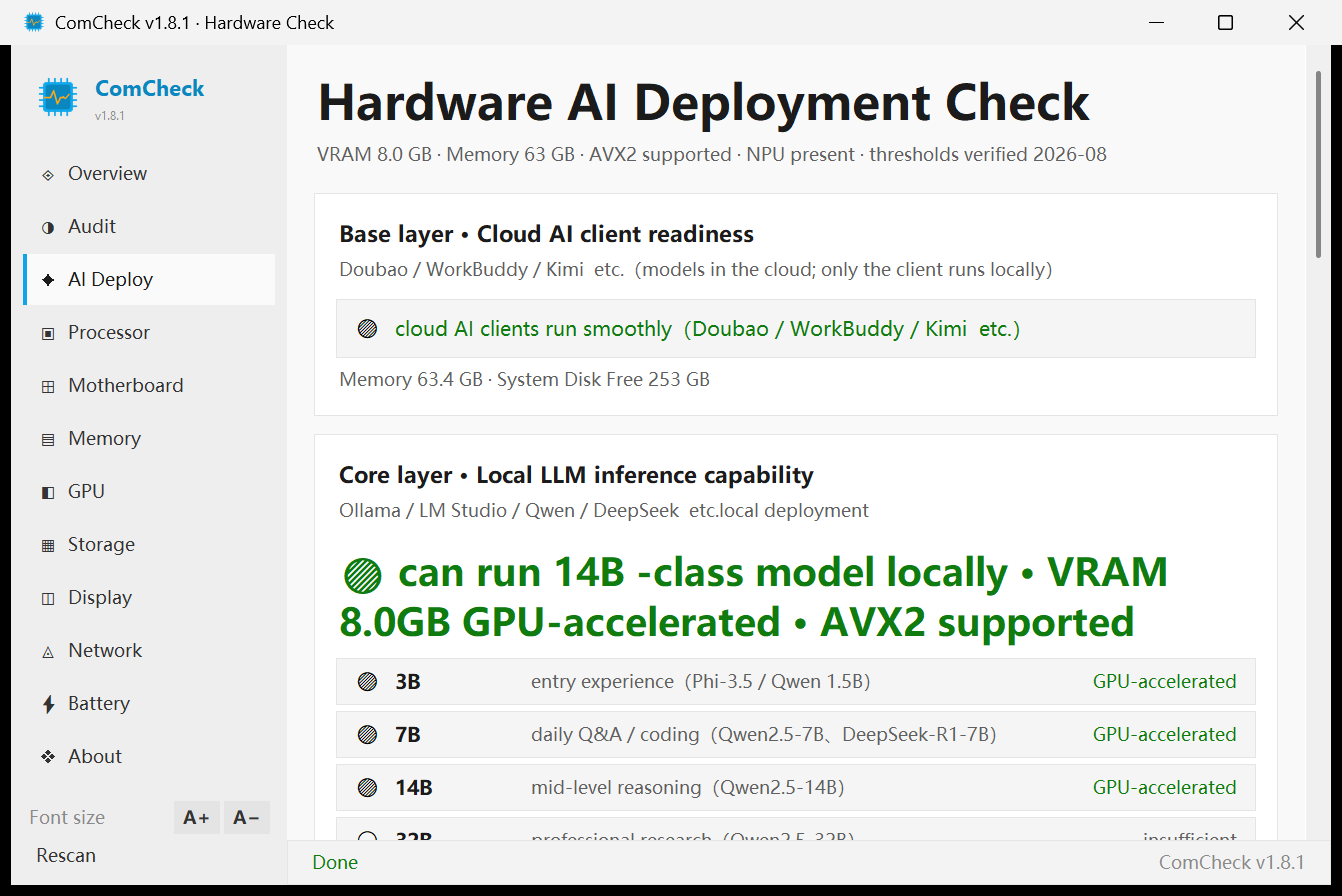1342x896 pixels.
Task: Click 'ComCheck v1.8.1' in the status bar
Action: click(x=1232, y=863)
